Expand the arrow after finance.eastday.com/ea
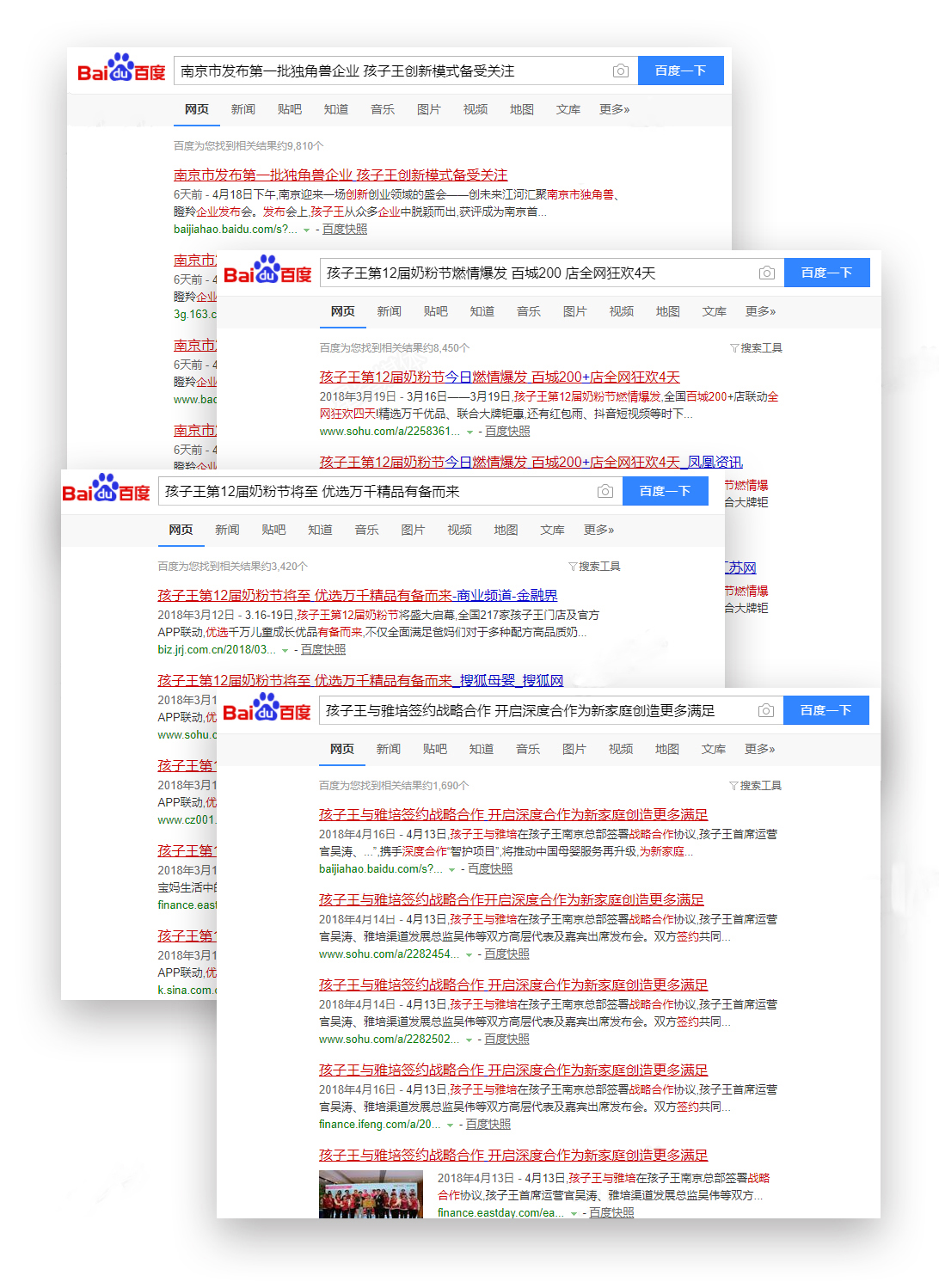The width and height of the screenshot is (939, 1288). click(x=574, y=1214)
